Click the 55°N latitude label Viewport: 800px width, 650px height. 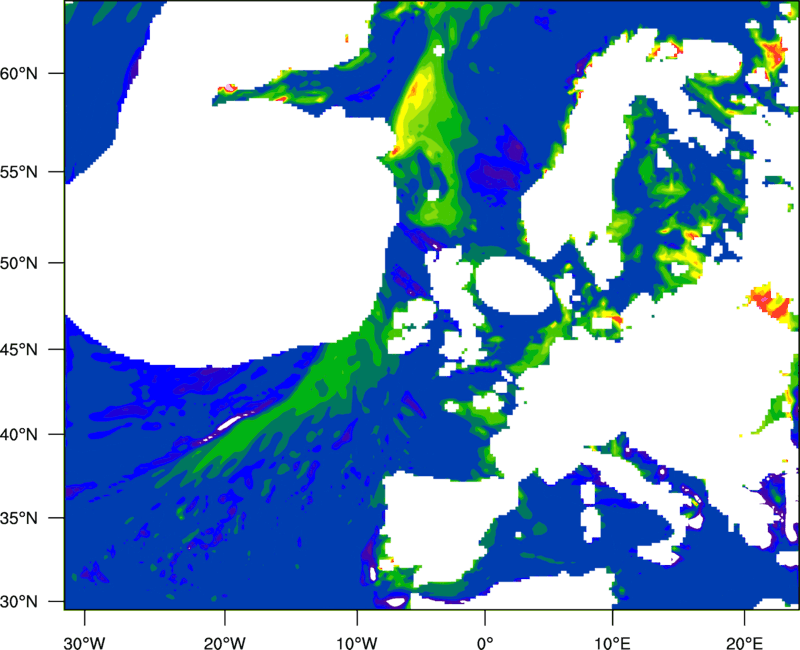coord(19,172)
